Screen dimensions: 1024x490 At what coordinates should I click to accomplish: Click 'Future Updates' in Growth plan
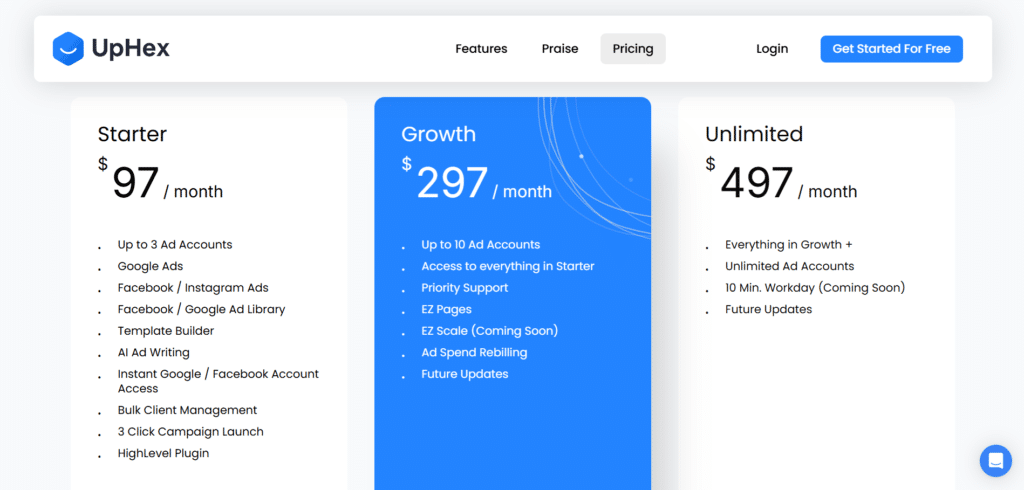pos(465,374)
